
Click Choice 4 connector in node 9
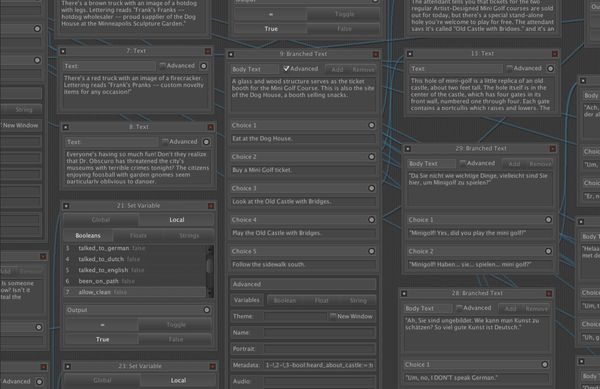[371, 220]
